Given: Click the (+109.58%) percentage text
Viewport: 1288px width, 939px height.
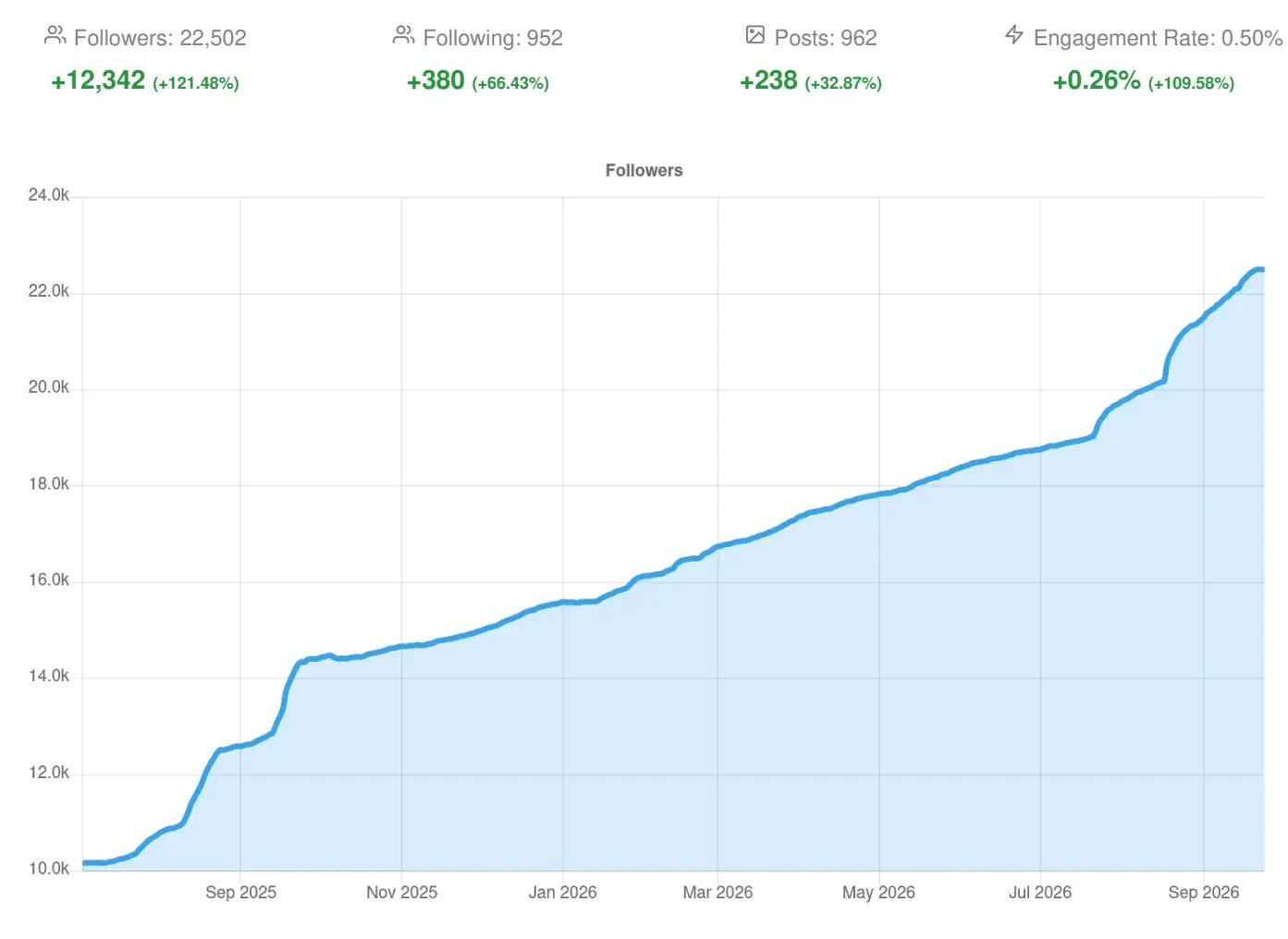Looking at the screenshot, I should pos(1191,83).
